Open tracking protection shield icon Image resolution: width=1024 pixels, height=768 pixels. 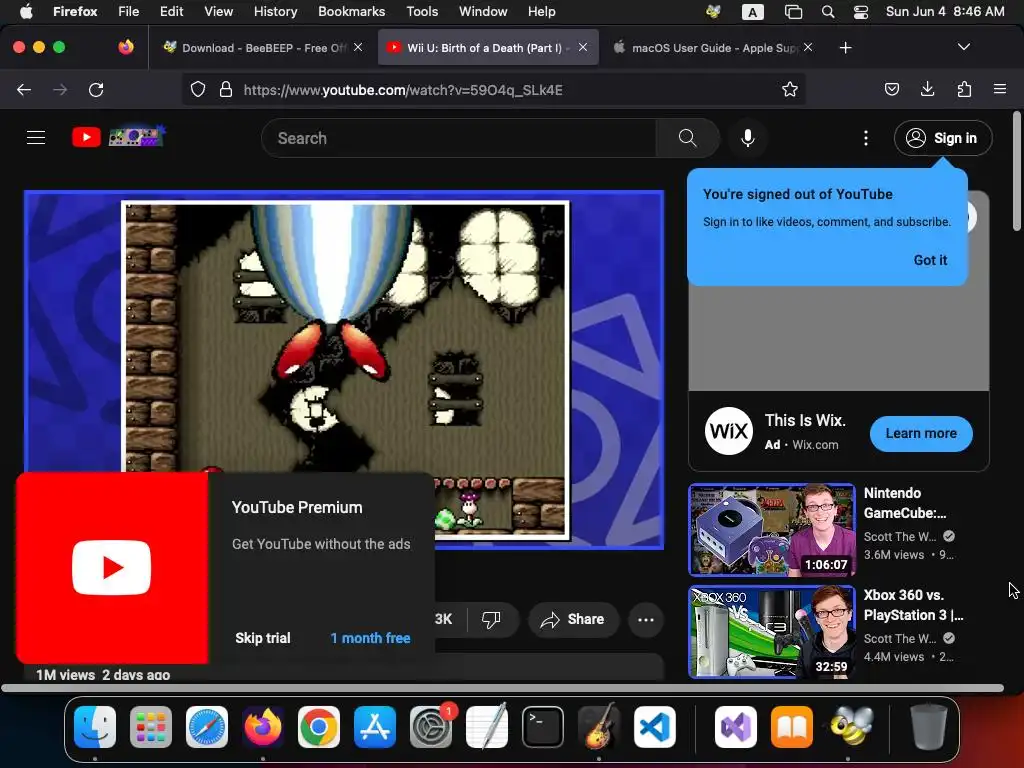pyautogui.click(x=198, y=89)
